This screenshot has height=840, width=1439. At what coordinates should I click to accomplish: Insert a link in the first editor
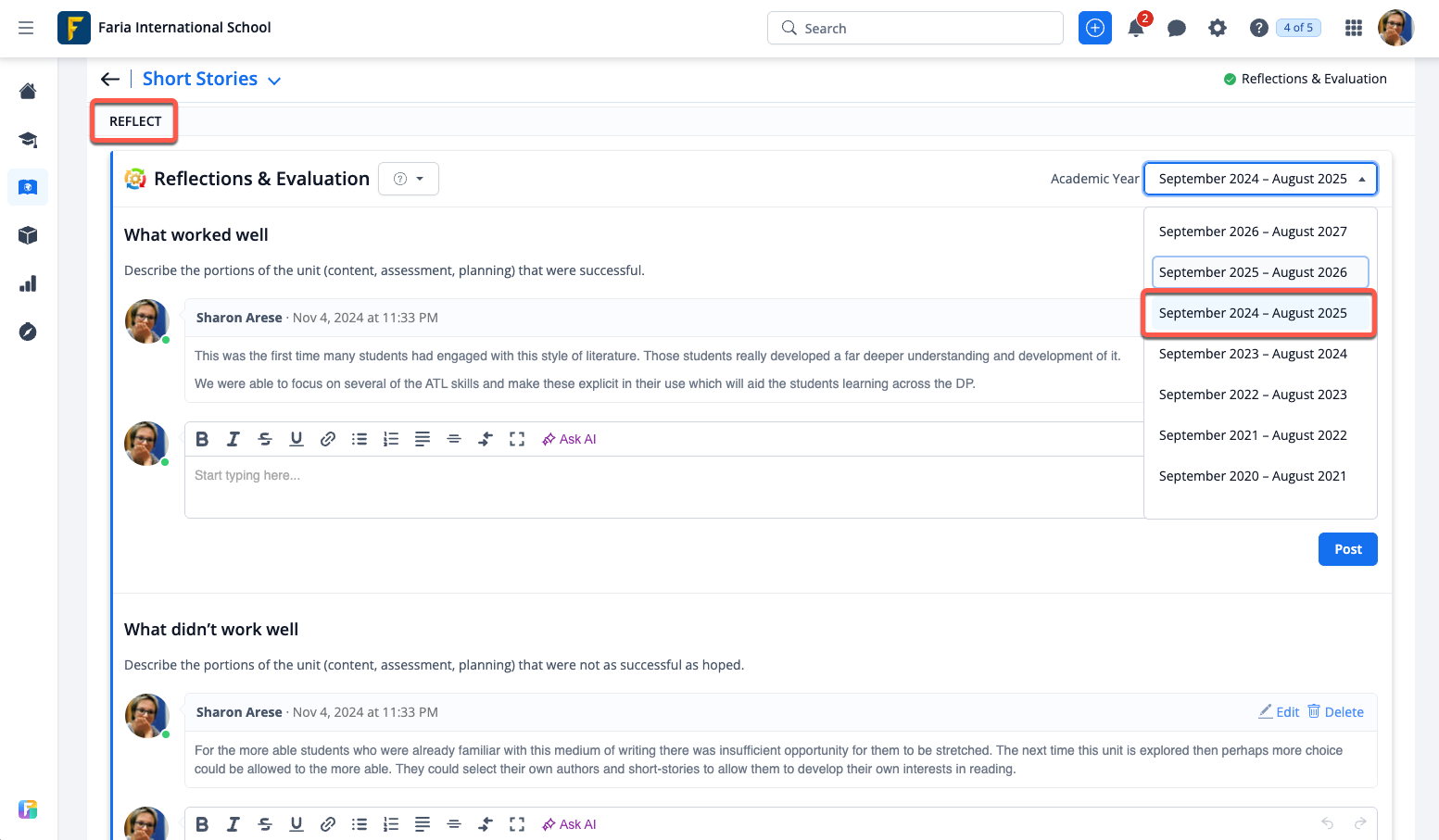[x=328, y=439]
